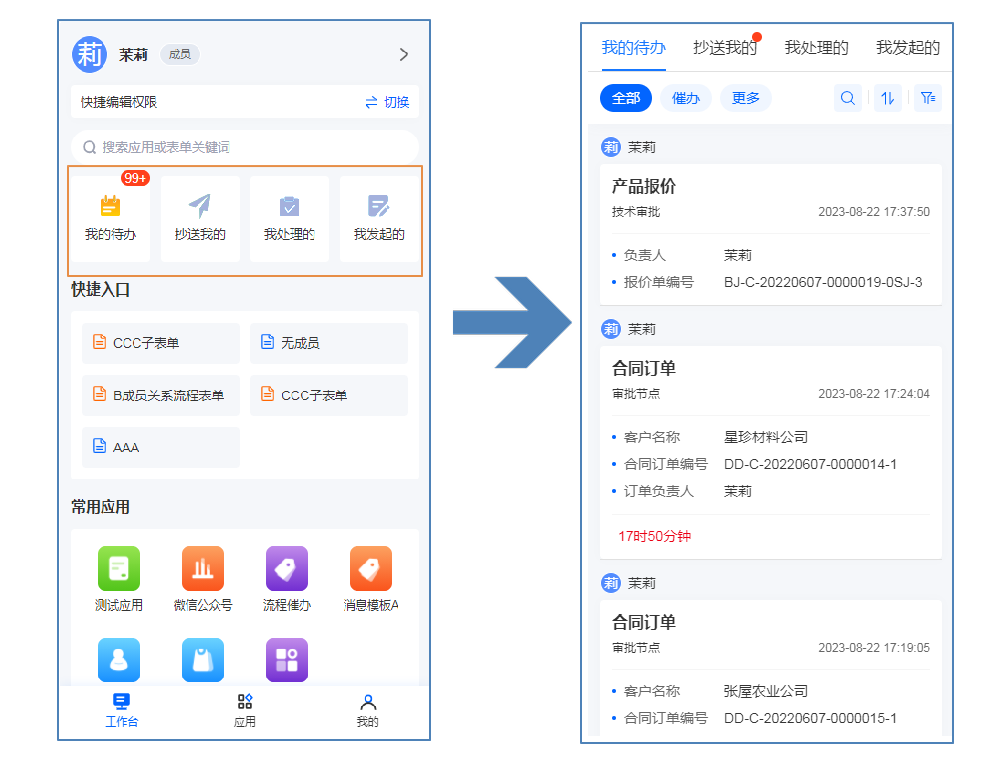Click 切换 to switch edit permission
This screenshot has width=1003, height=776.
(x=387, y=102)
